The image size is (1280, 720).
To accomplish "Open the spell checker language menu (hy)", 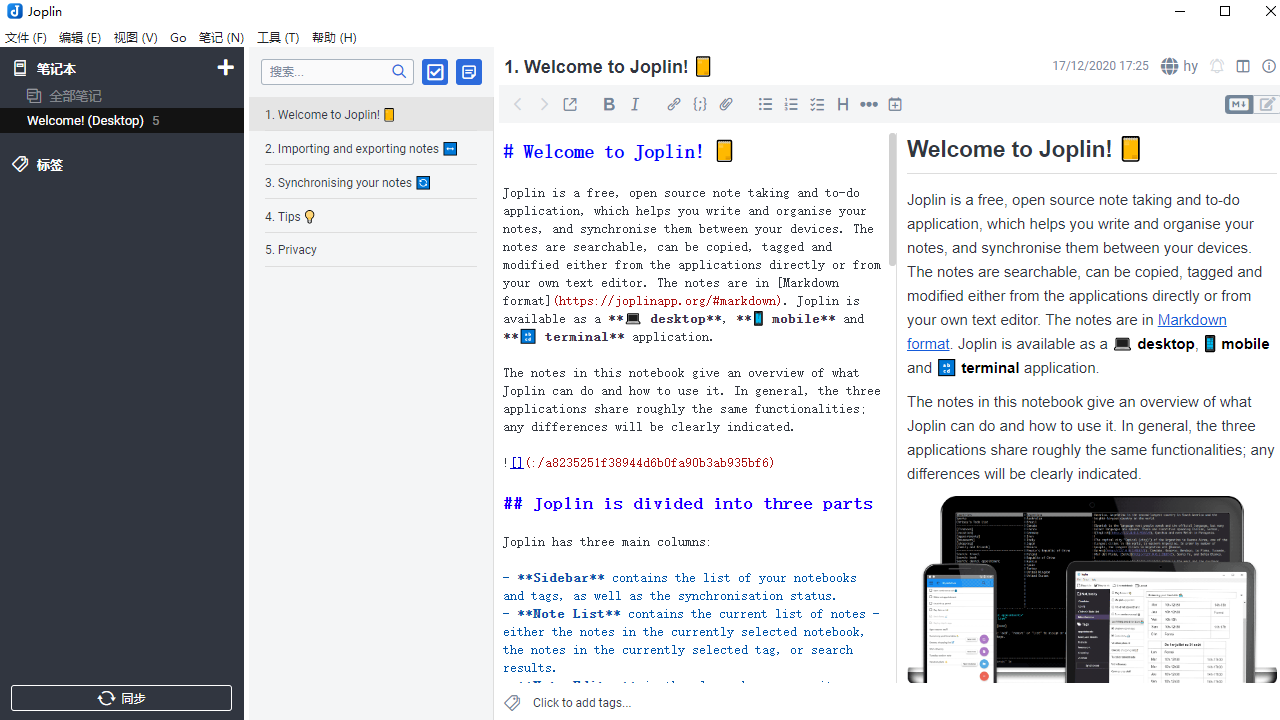I will point(1179,67).
